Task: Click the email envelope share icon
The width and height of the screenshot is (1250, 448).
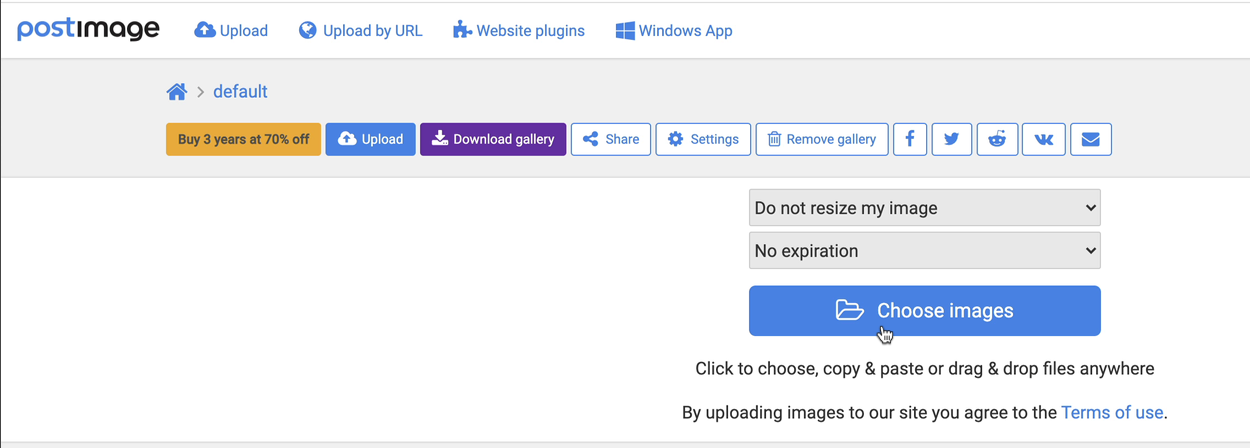Action: [x=1090, y=139]
